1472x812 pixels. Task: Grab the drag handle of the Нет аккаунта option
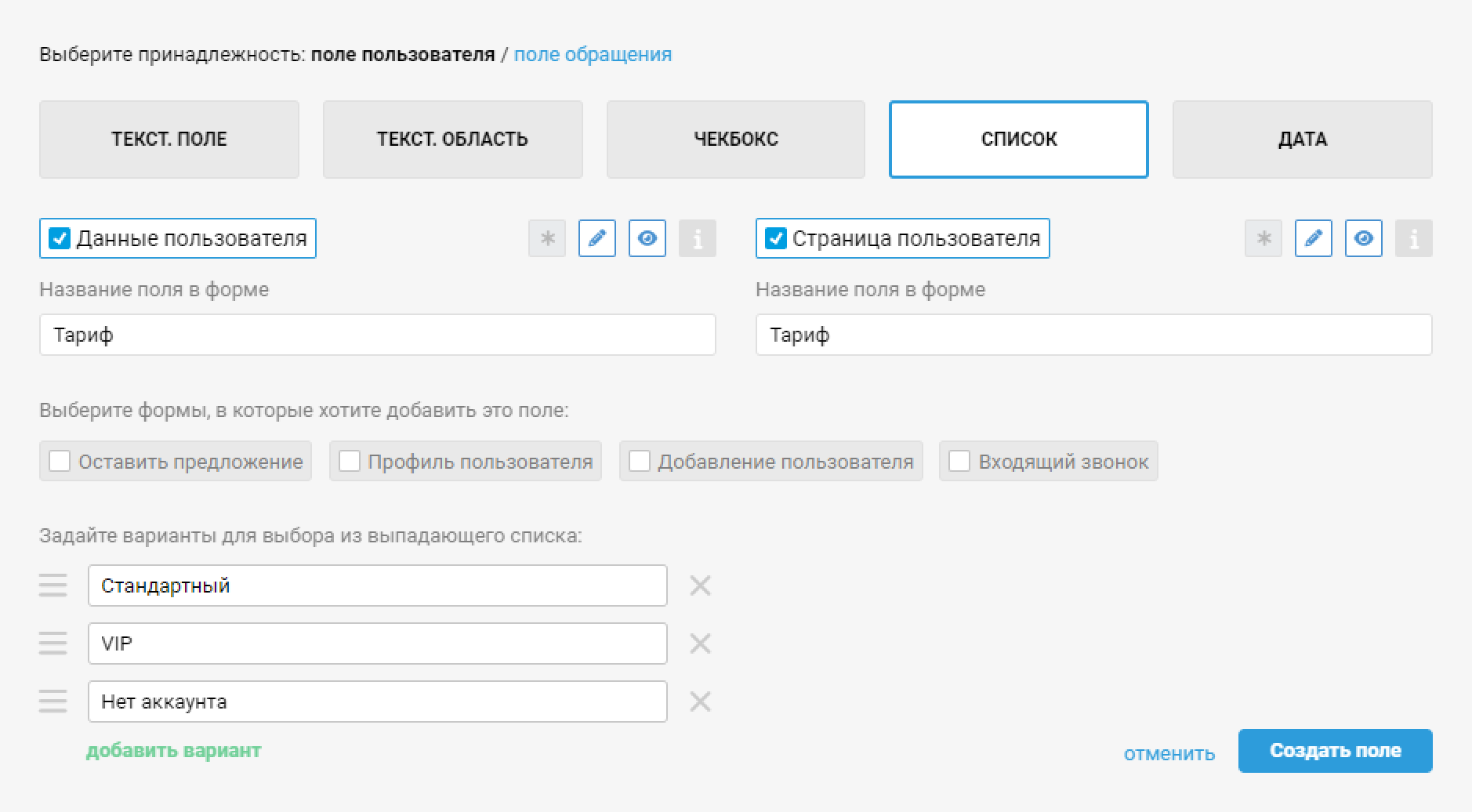[x=53, y=701]
